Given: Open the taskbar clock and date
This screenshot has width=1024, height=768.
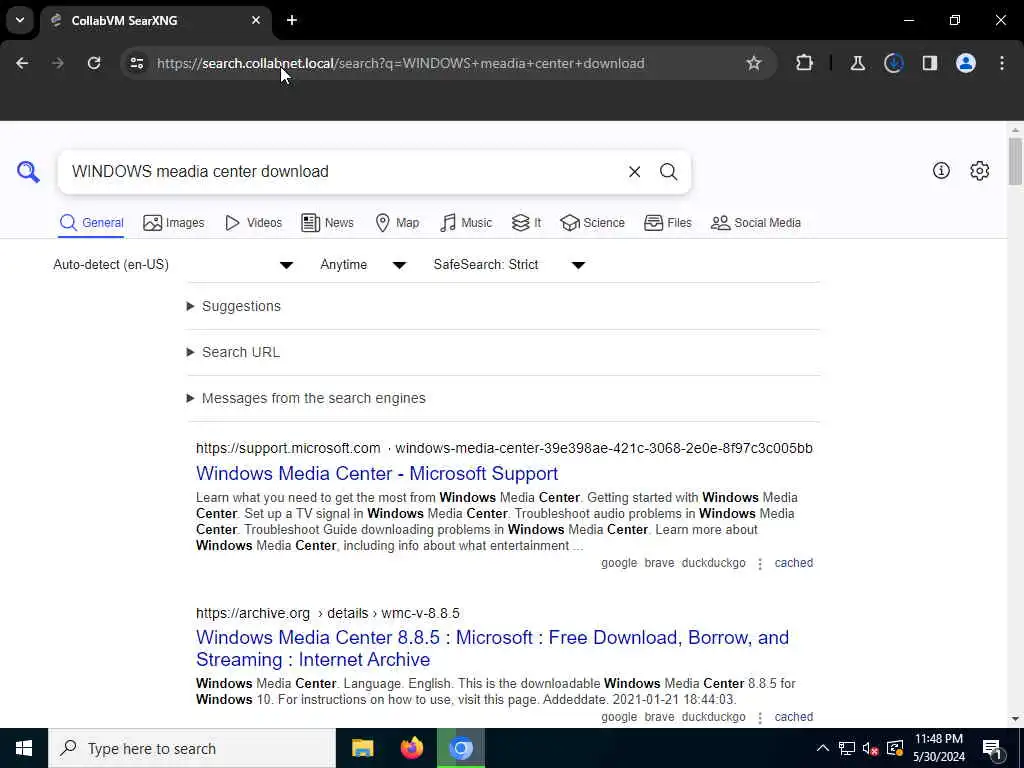Looking at the screenshot, I should click(938, 748).
